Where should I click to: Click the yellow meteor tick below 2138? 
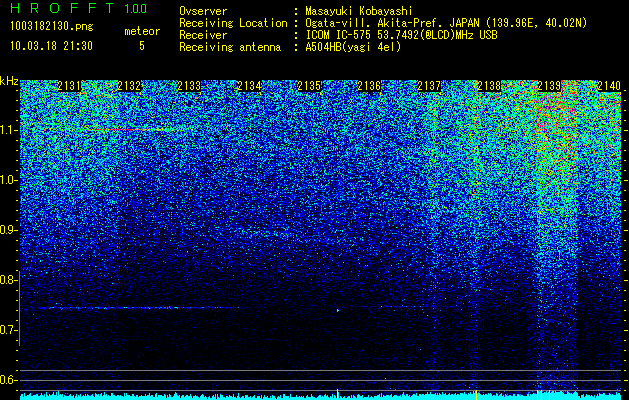click(476, 394)
